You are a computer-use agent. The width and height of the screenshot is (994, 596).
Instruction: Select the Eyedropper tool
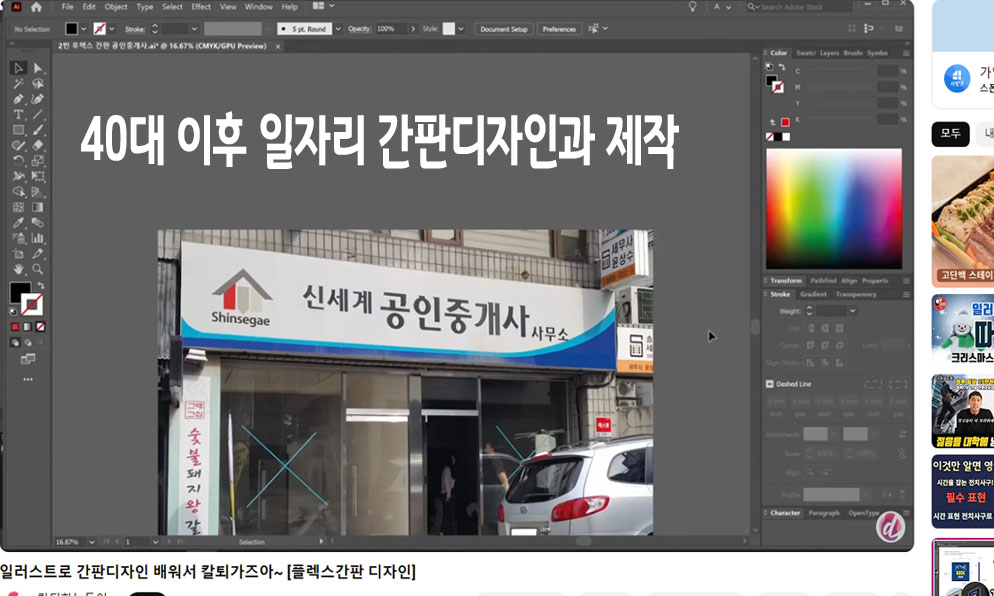pyautogui.click(x=18, y=223)
